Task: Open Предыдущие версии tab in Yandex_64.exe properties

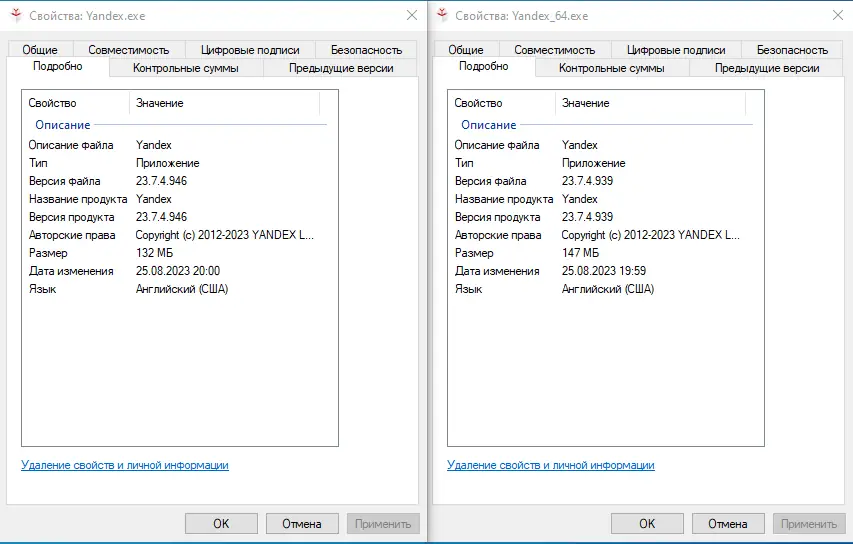Action: tap(767, 68)
